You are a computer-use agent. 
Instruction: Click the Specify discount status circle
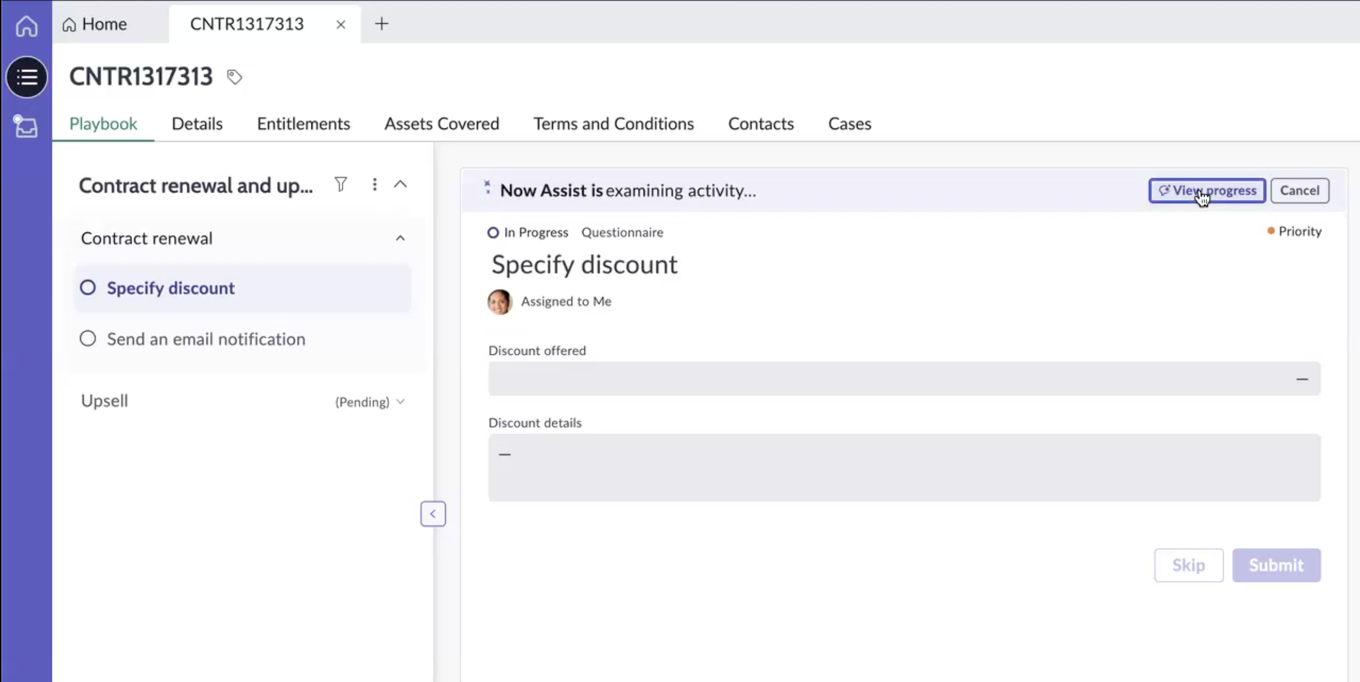click(x=88, y=288)
